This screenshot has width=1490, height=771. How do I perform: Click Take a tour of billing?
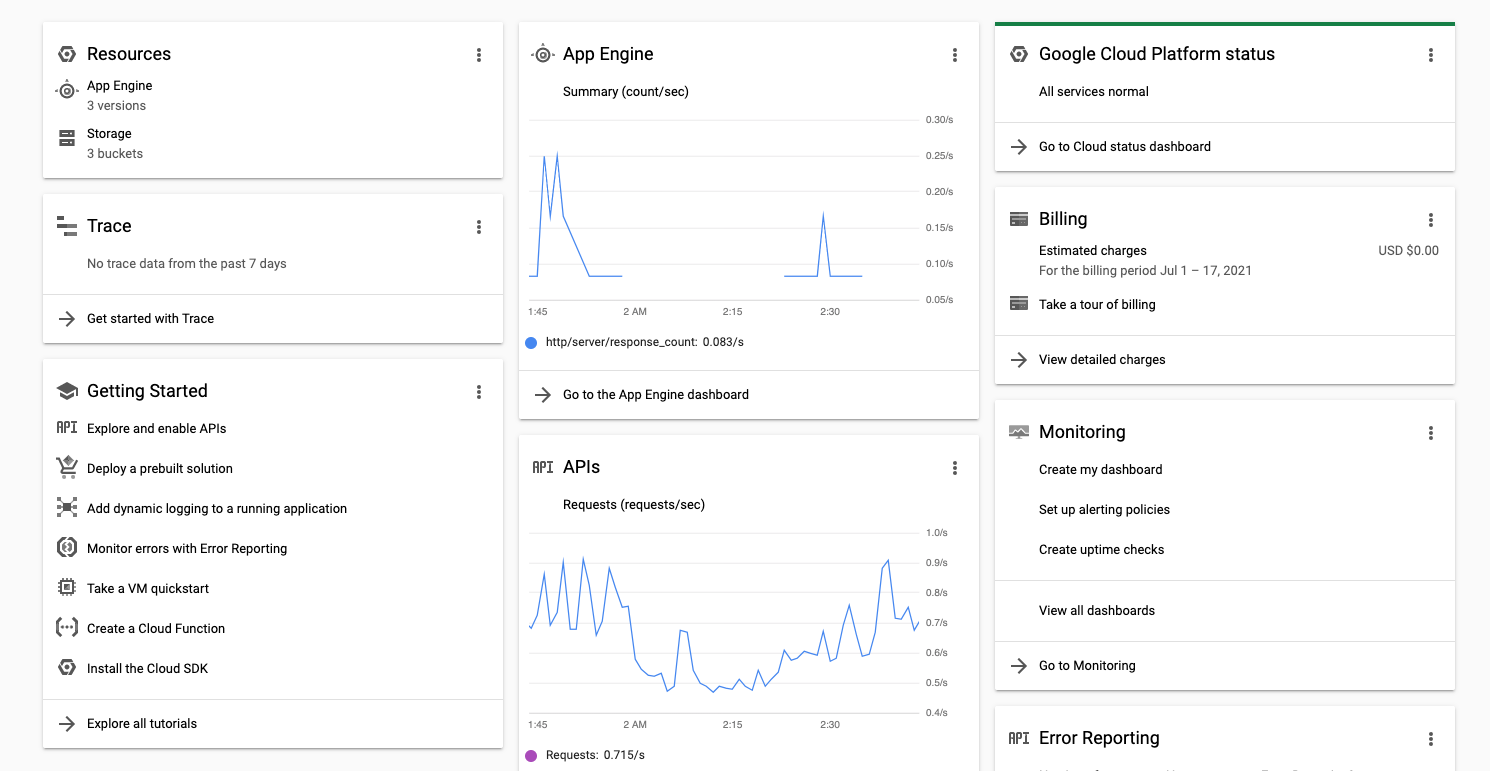click(x=1097, y=305)
